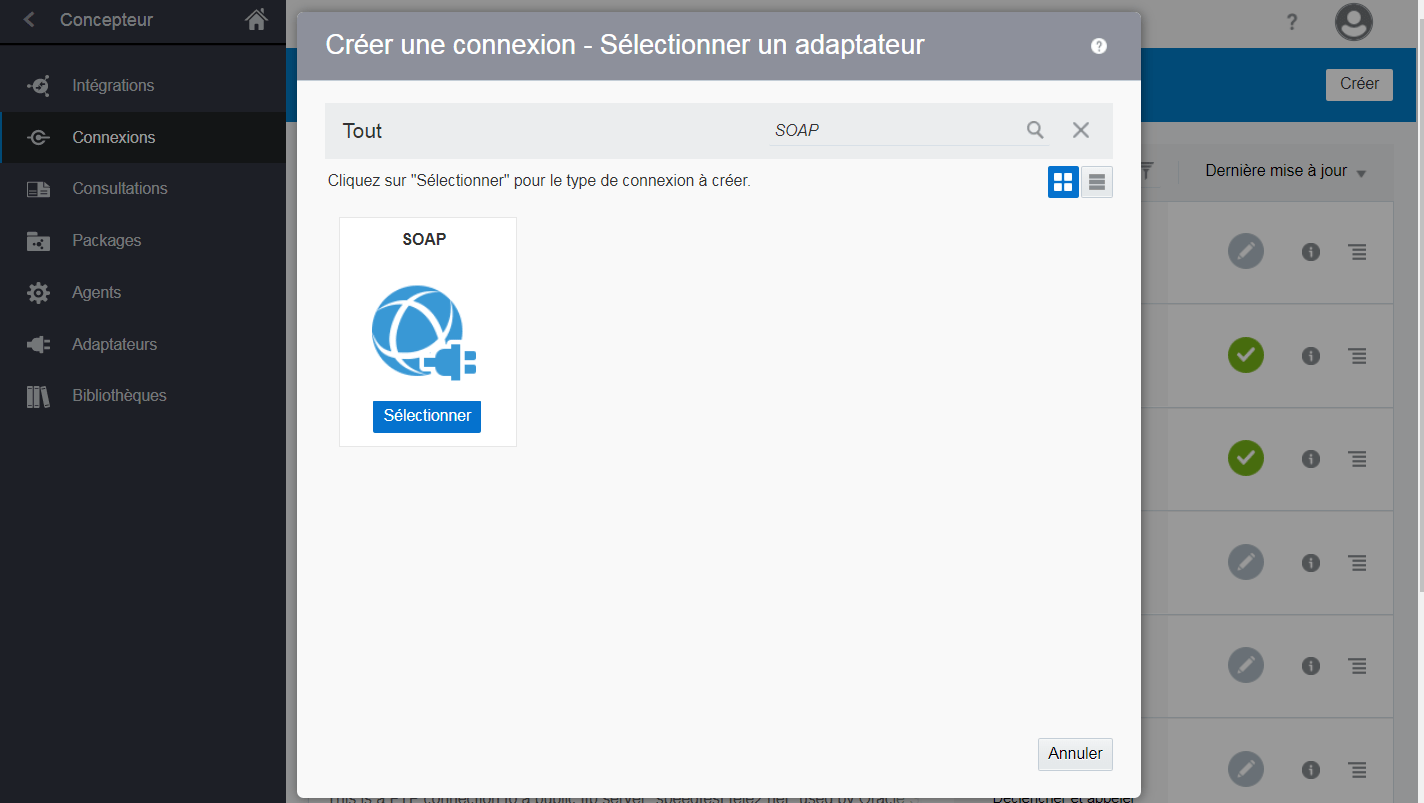
Task: Go to Consultations section
Action: 119,189
